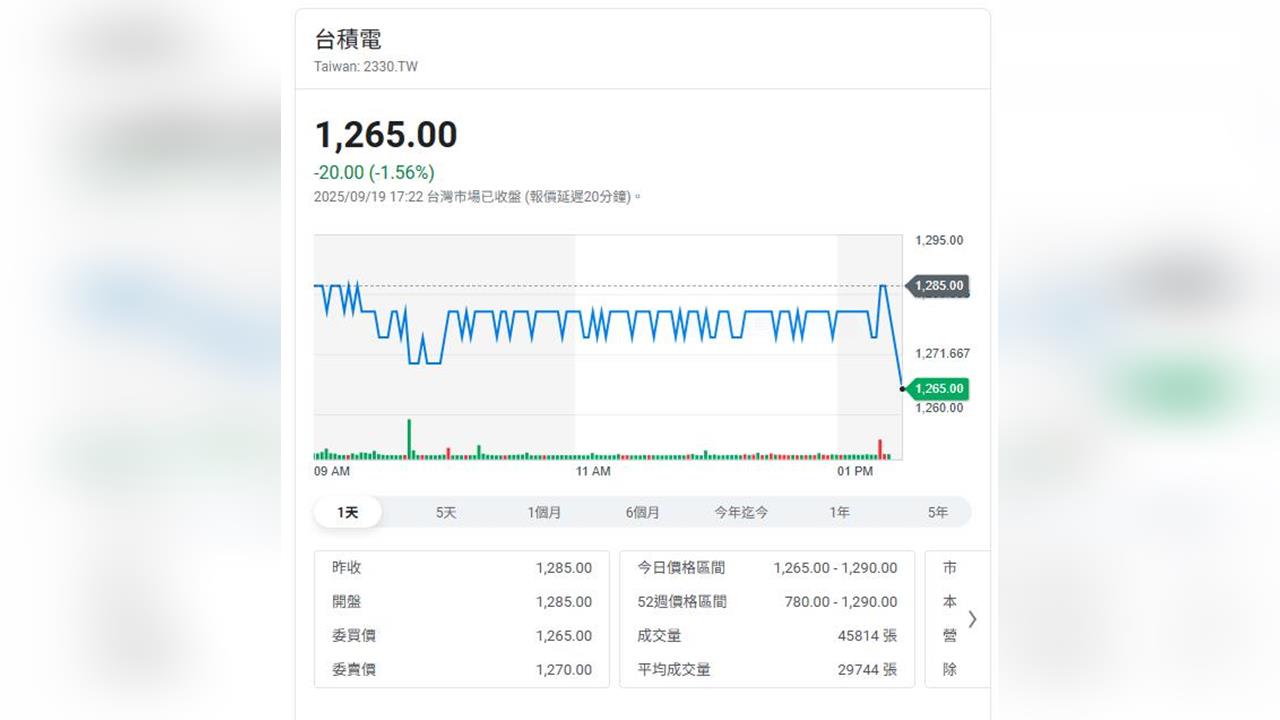Click the 1,295.00 y-axis label
The width and height of the screenshot is (1280, 720).
(x=939, y=240)
